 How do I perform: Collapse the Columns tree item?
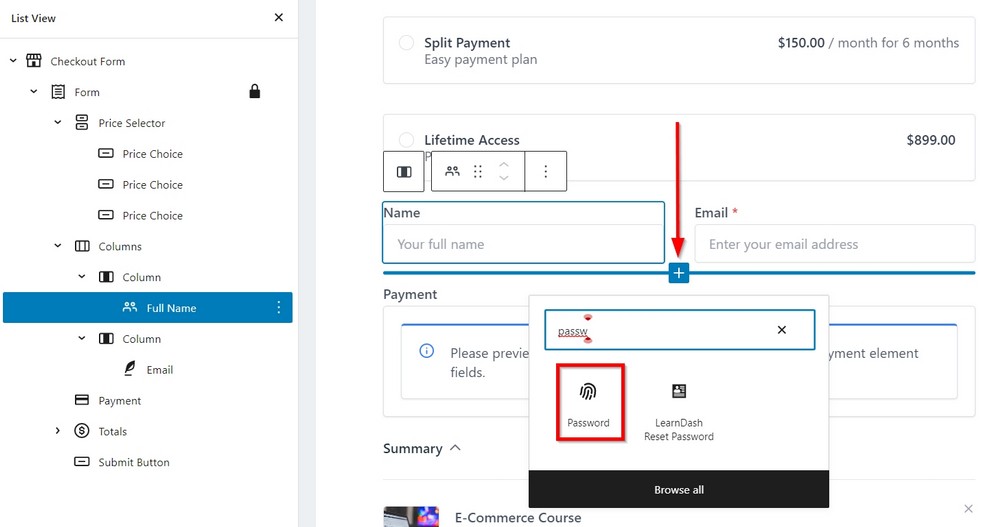point(58,246)
